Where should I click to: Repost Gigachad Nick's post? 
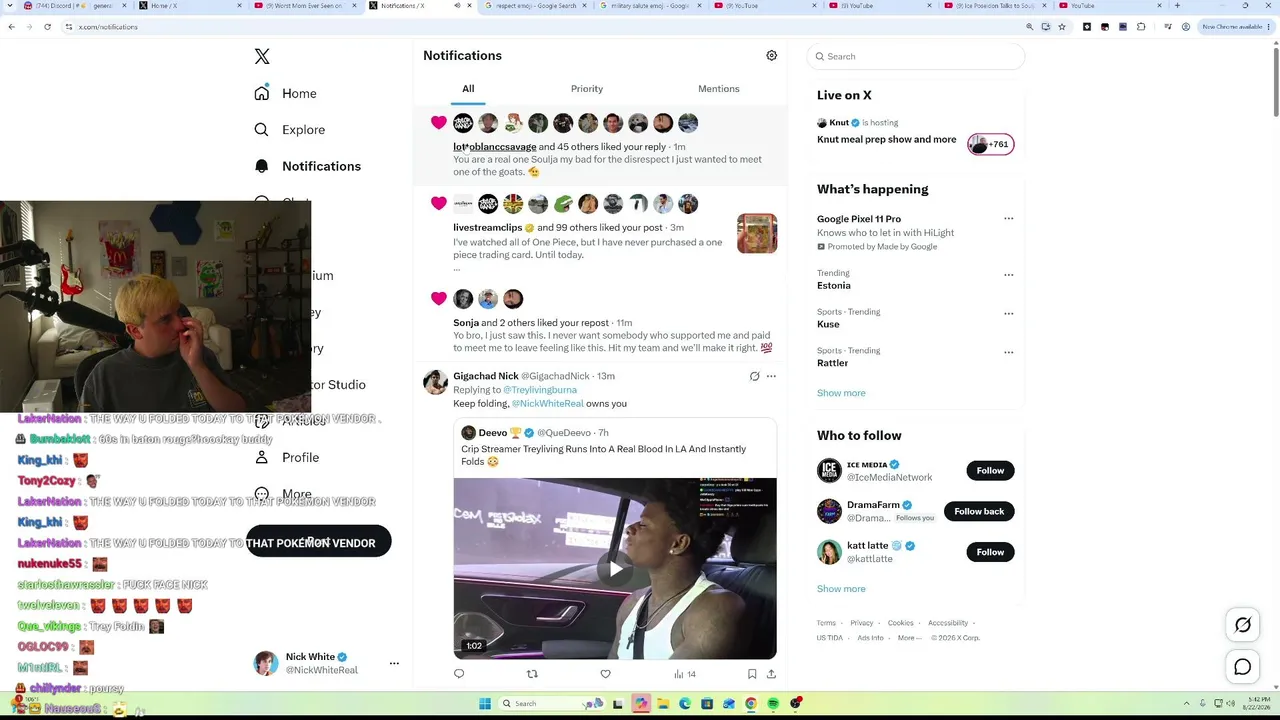coord(532,674)
